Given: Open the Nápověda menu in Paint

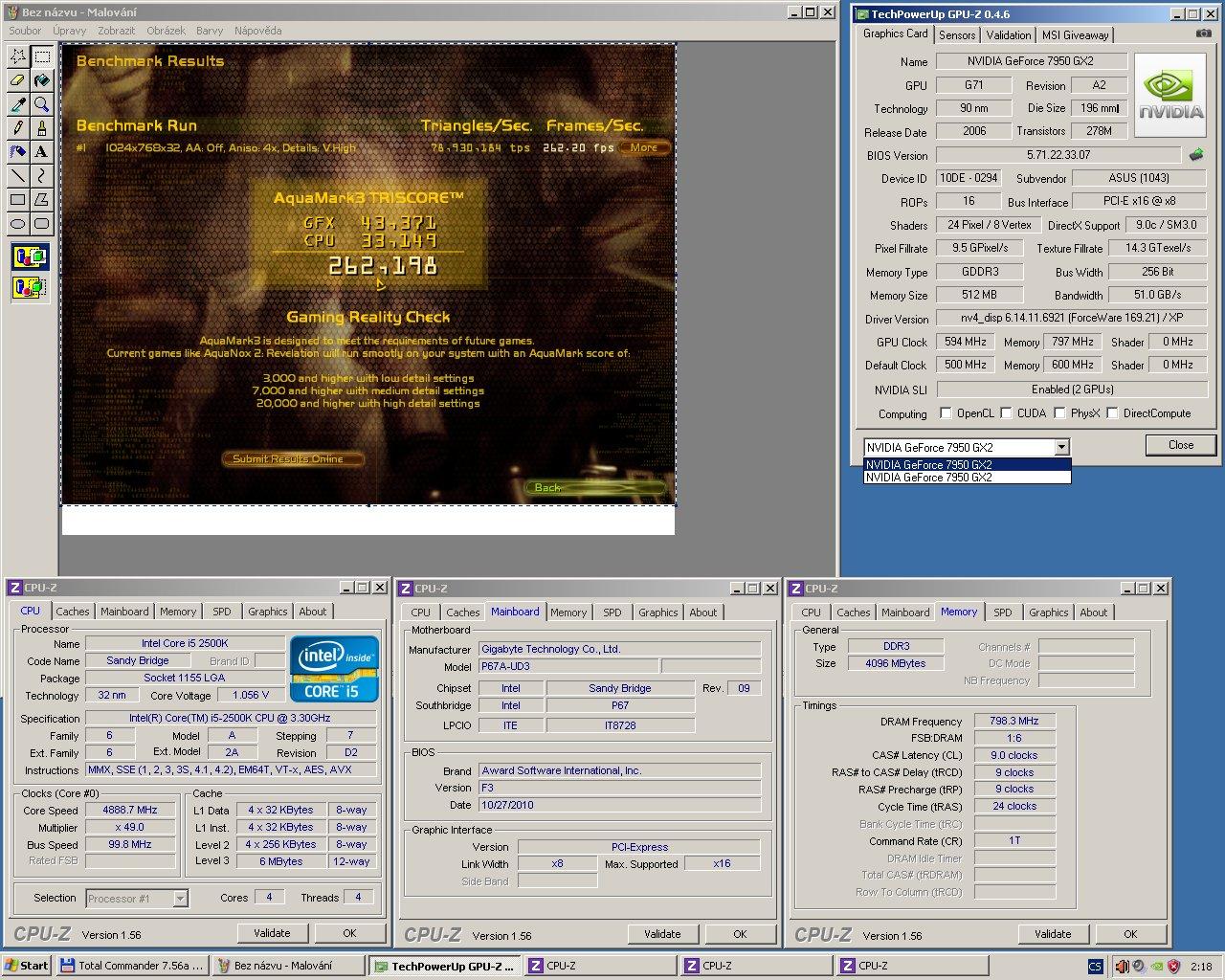Looking at the screenshot, I should click(257, 31).
